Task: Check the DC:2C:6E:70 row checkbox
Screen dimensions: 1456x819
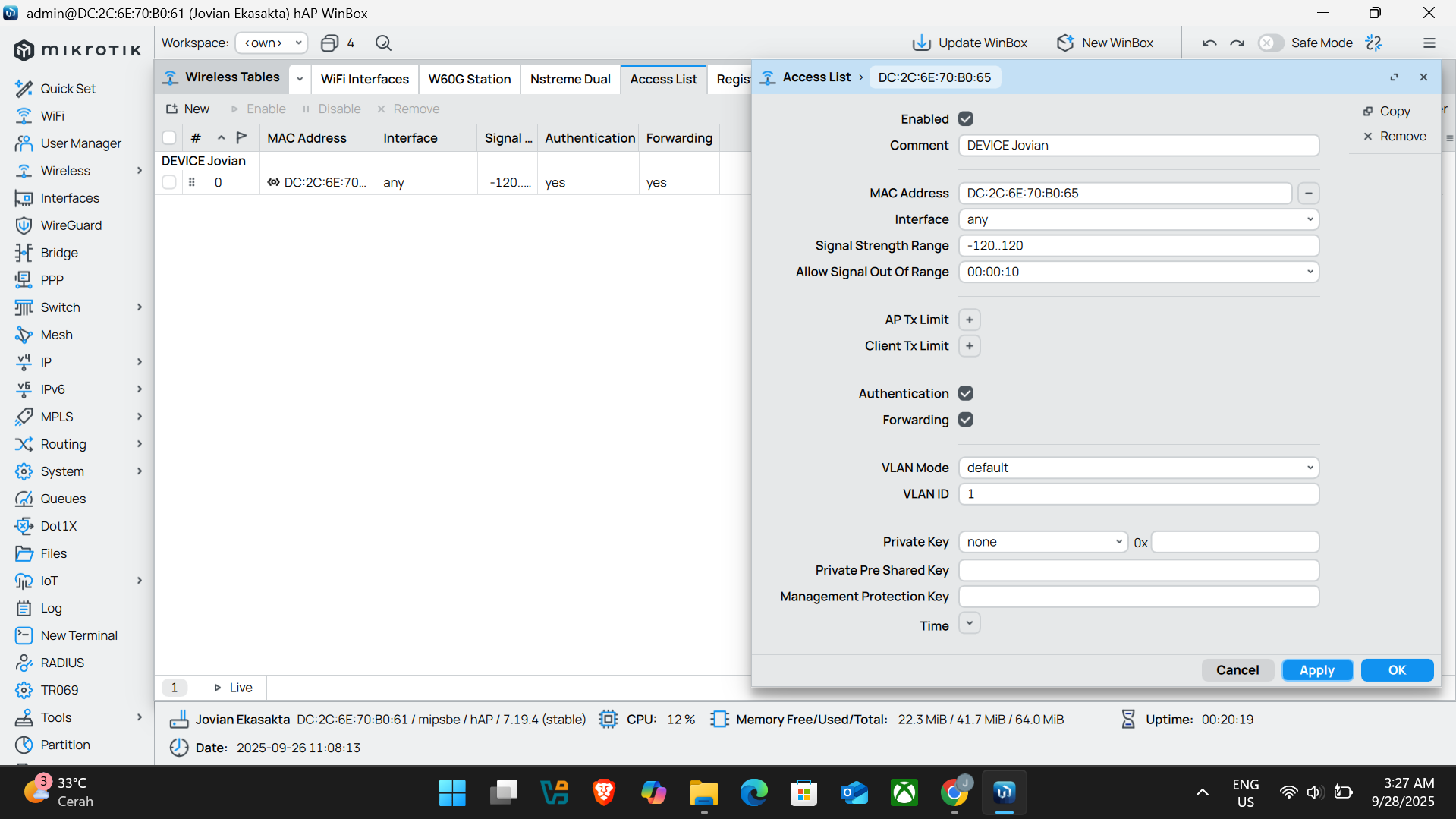Action: (169, 182)
